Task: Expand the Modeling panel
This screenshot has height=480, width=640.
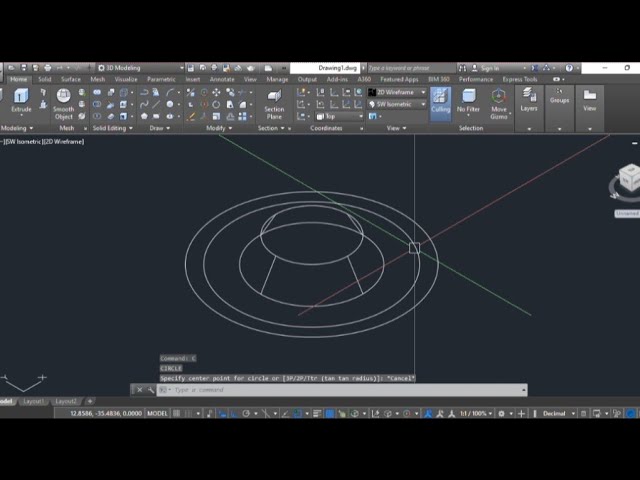Action: (x=16, y=128)
